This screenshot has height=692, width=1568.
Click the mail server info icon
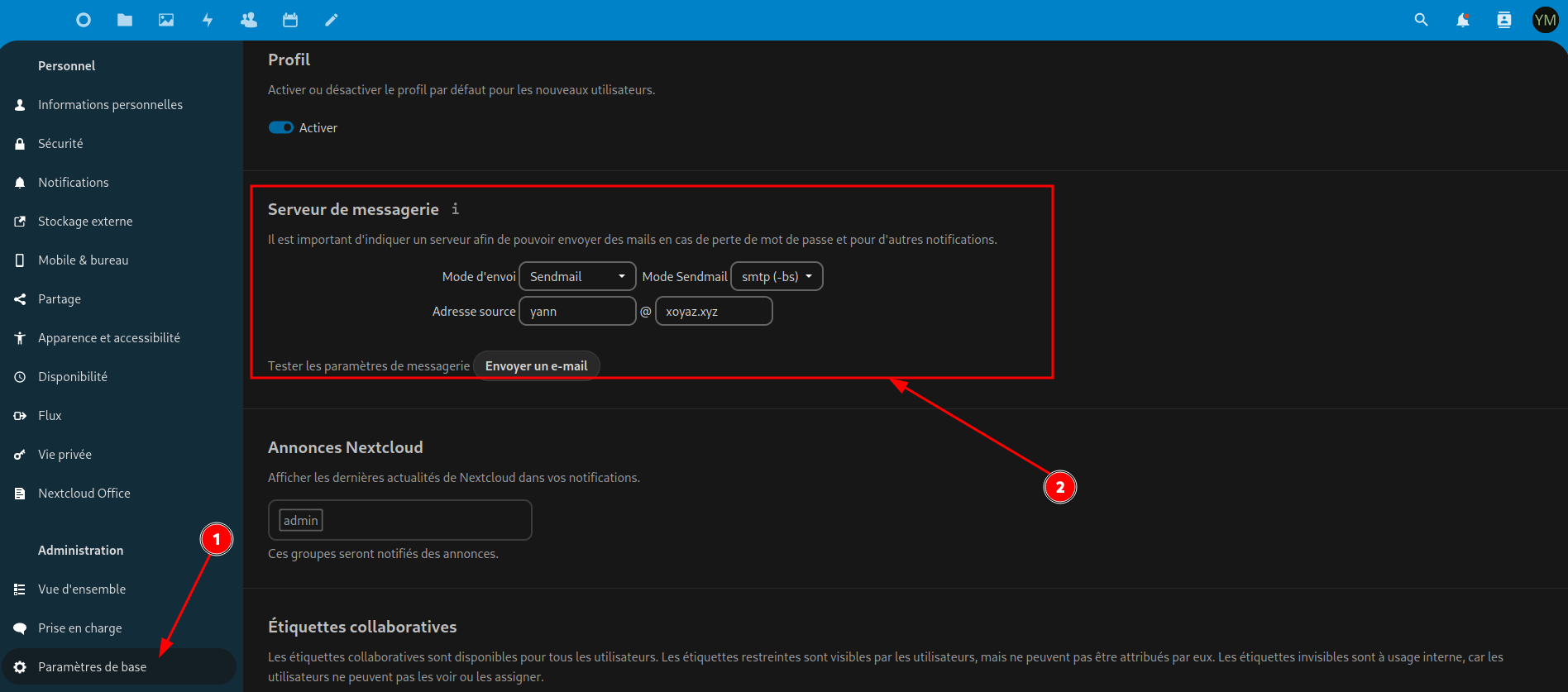point(455,209)
